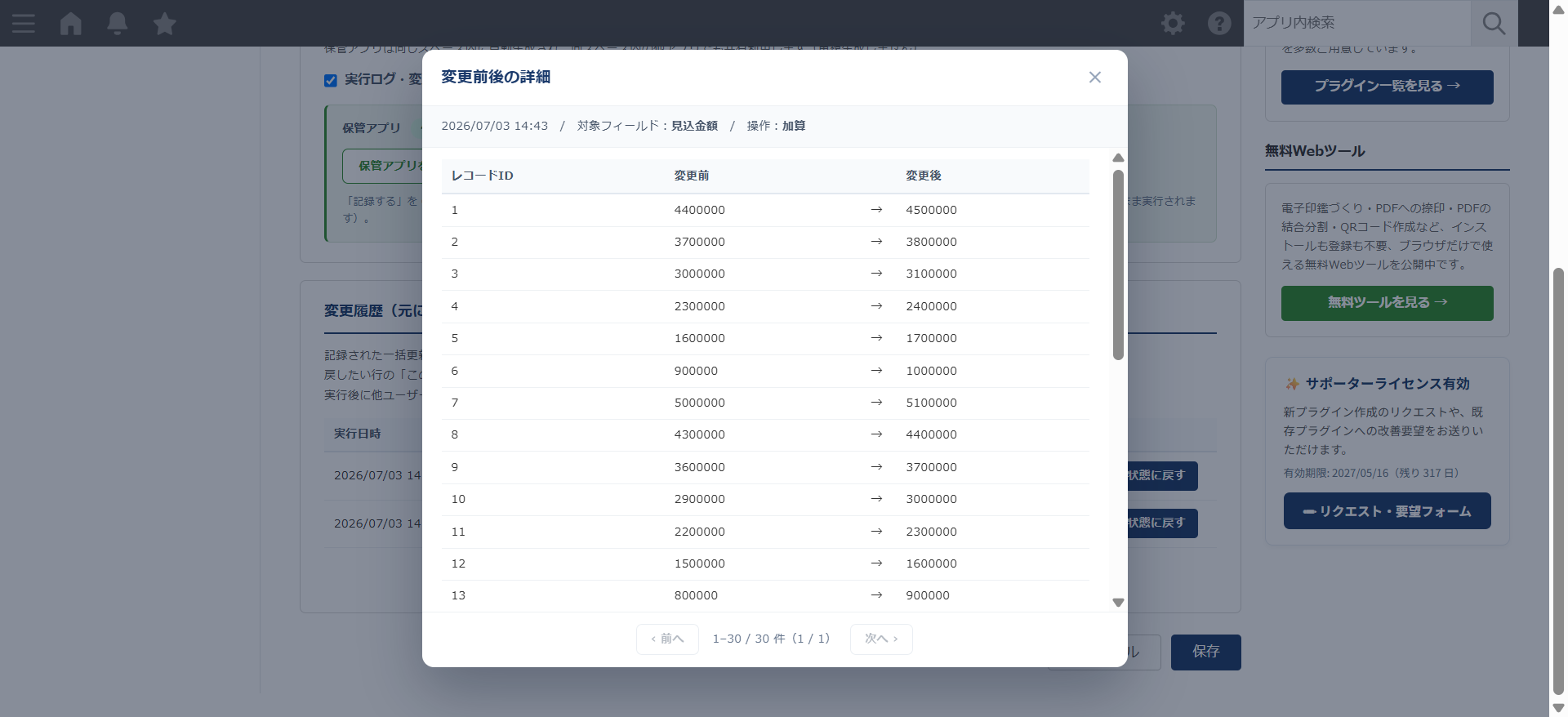Select the 変更後 value 1700000 in row 5
This screenshot has width=1568, height=717.
931,338
